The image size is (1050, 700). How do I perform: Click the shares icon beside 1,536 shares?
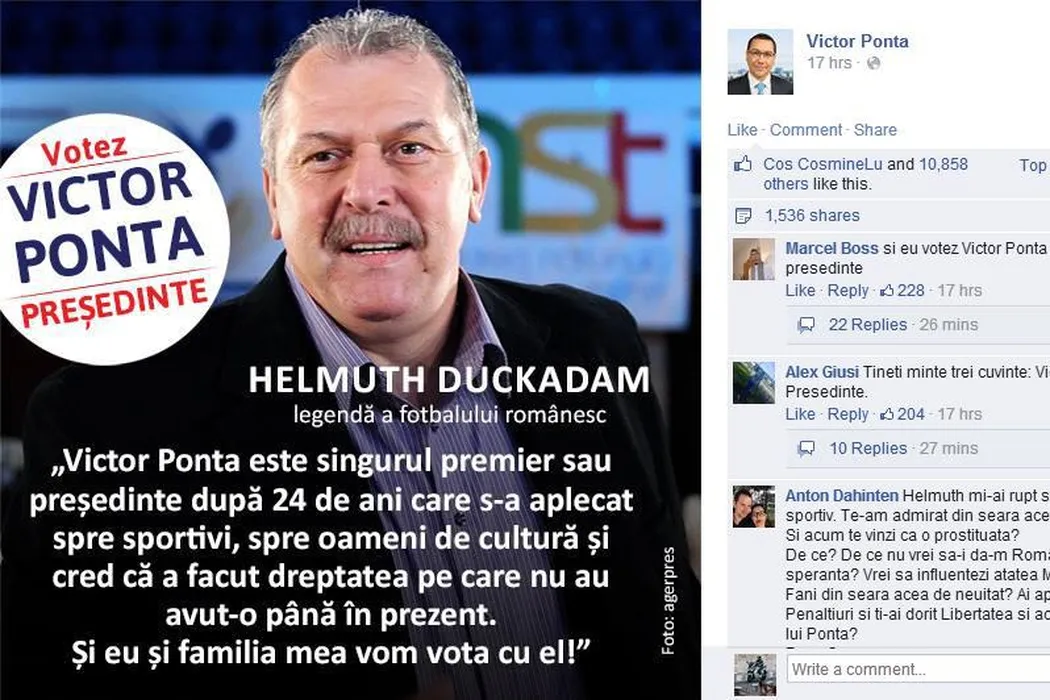[x=743, y=216]
